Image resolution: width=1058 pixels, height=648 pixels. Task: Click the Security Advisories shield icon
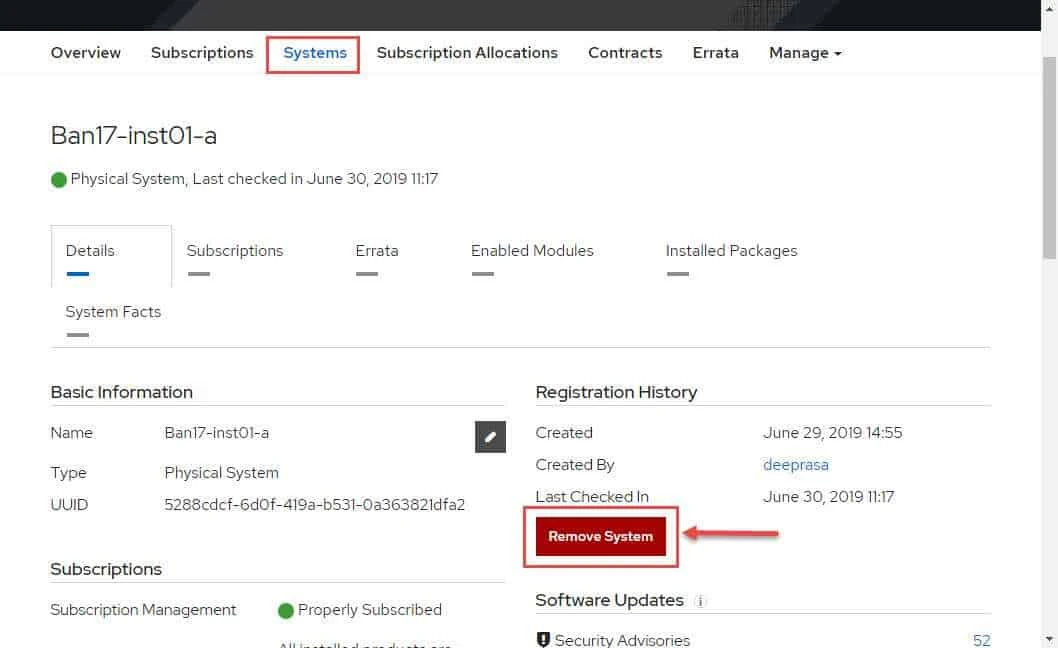[543, 639]
